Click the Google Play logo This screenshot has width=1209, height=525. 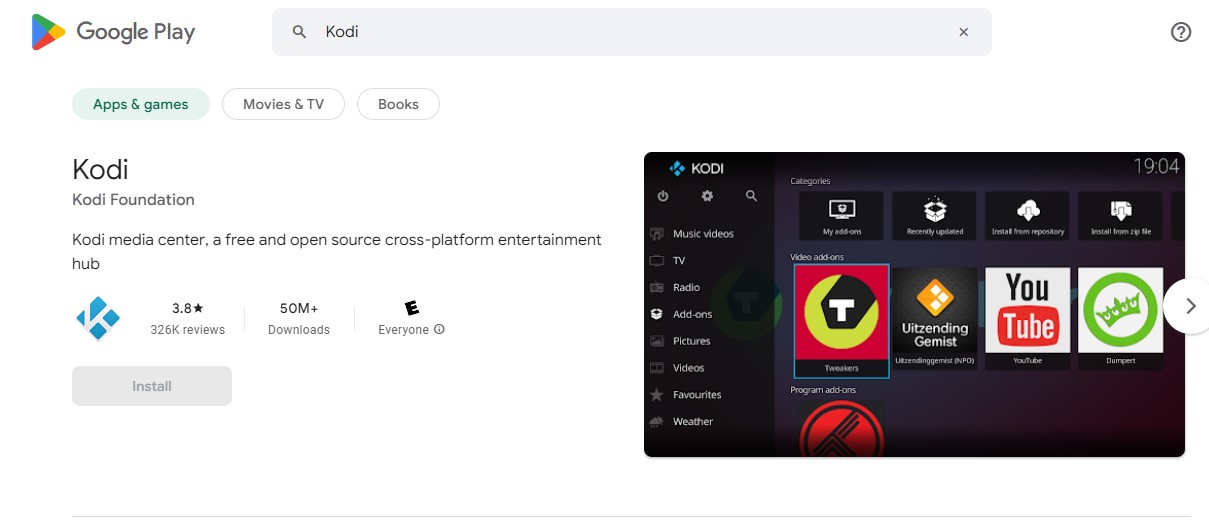(x=113, y=32)
